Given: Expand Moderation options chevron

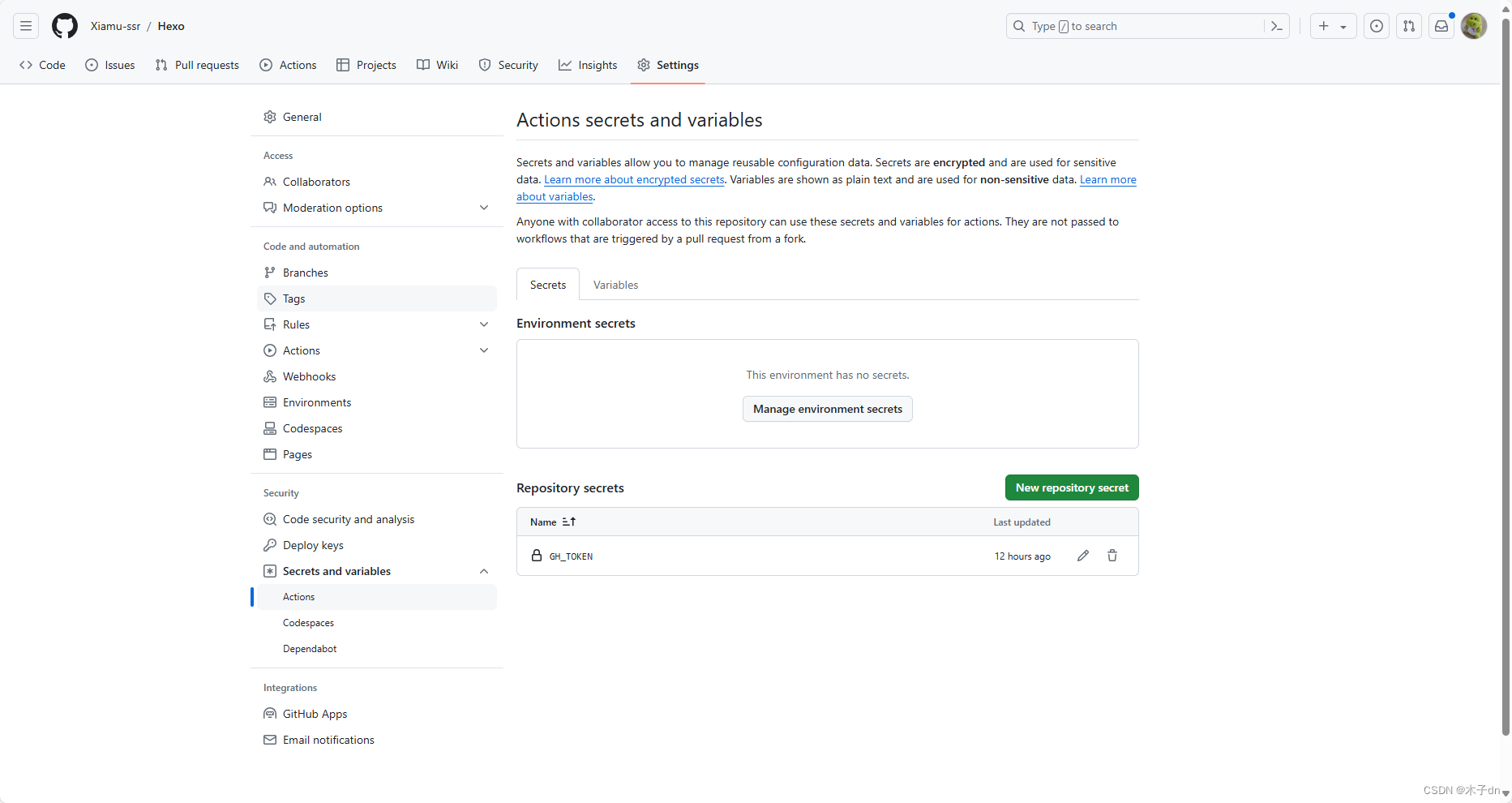Looking at the screenshot, I should [x=484, y=208].
